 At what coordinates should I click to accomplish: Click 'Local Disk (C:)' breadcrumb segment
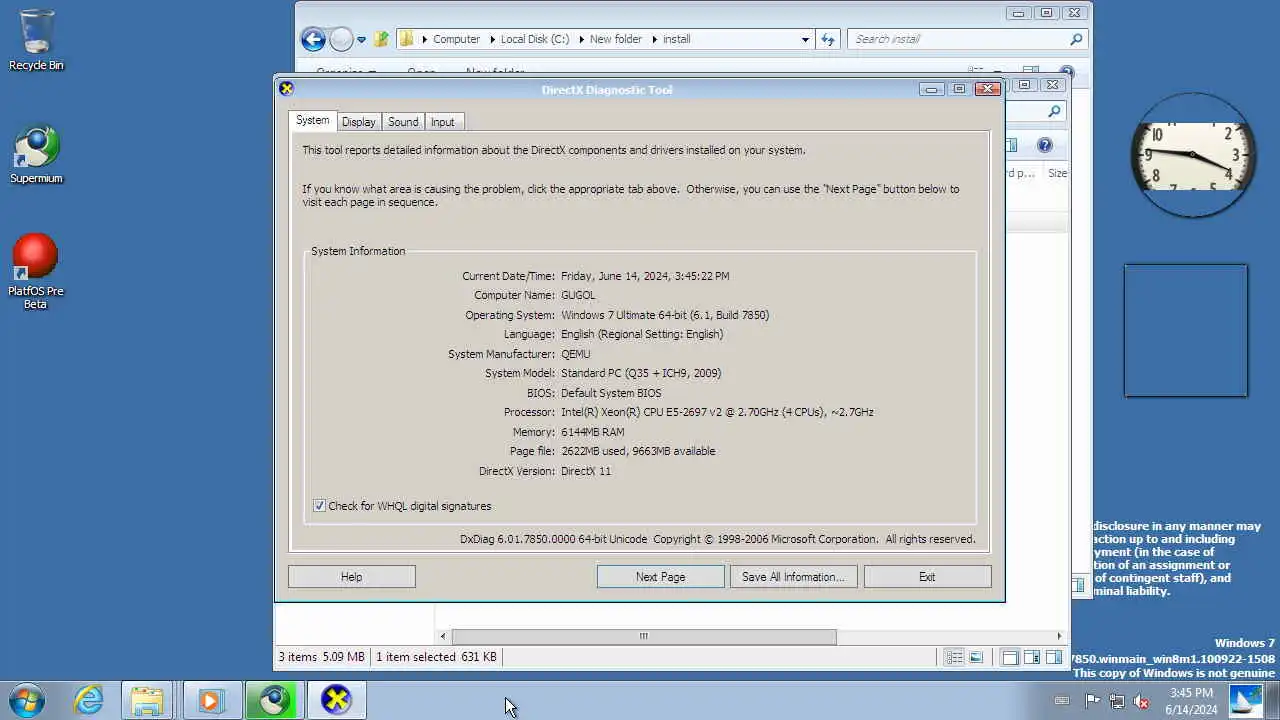(535, 39)
